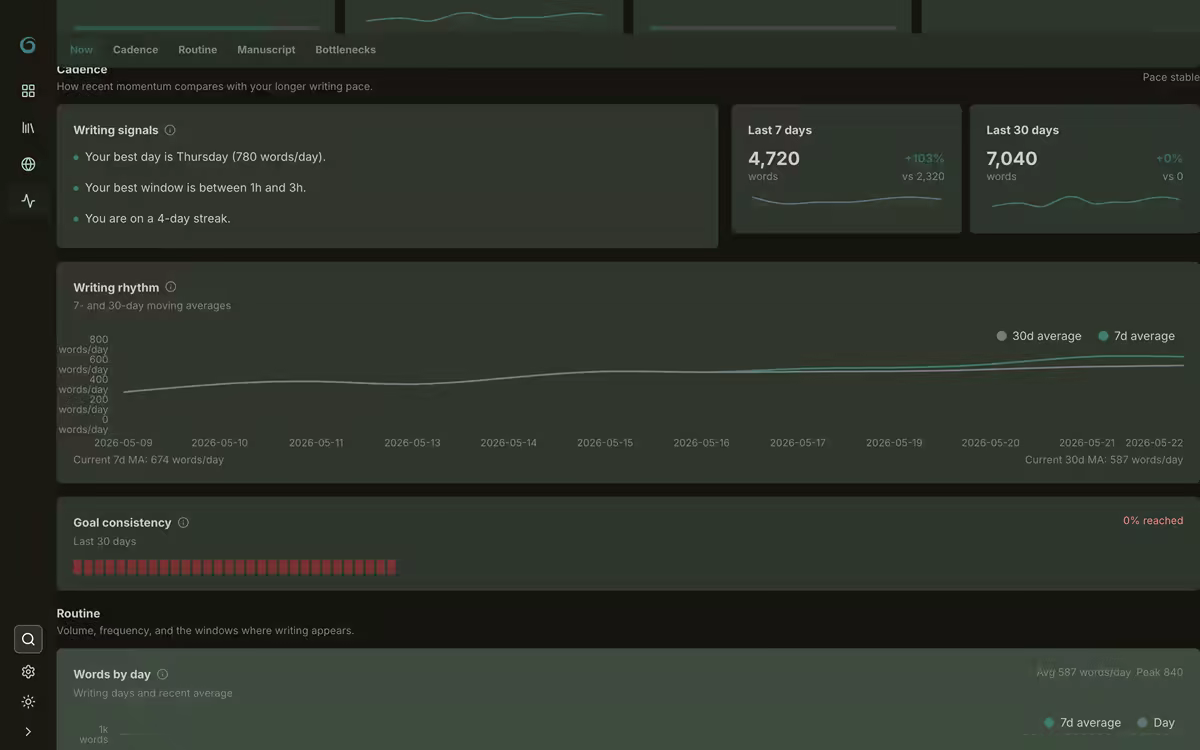
Task: Expand sidebar with the chevron arrow
Action: pyautogui.click(x=28, y=732)
